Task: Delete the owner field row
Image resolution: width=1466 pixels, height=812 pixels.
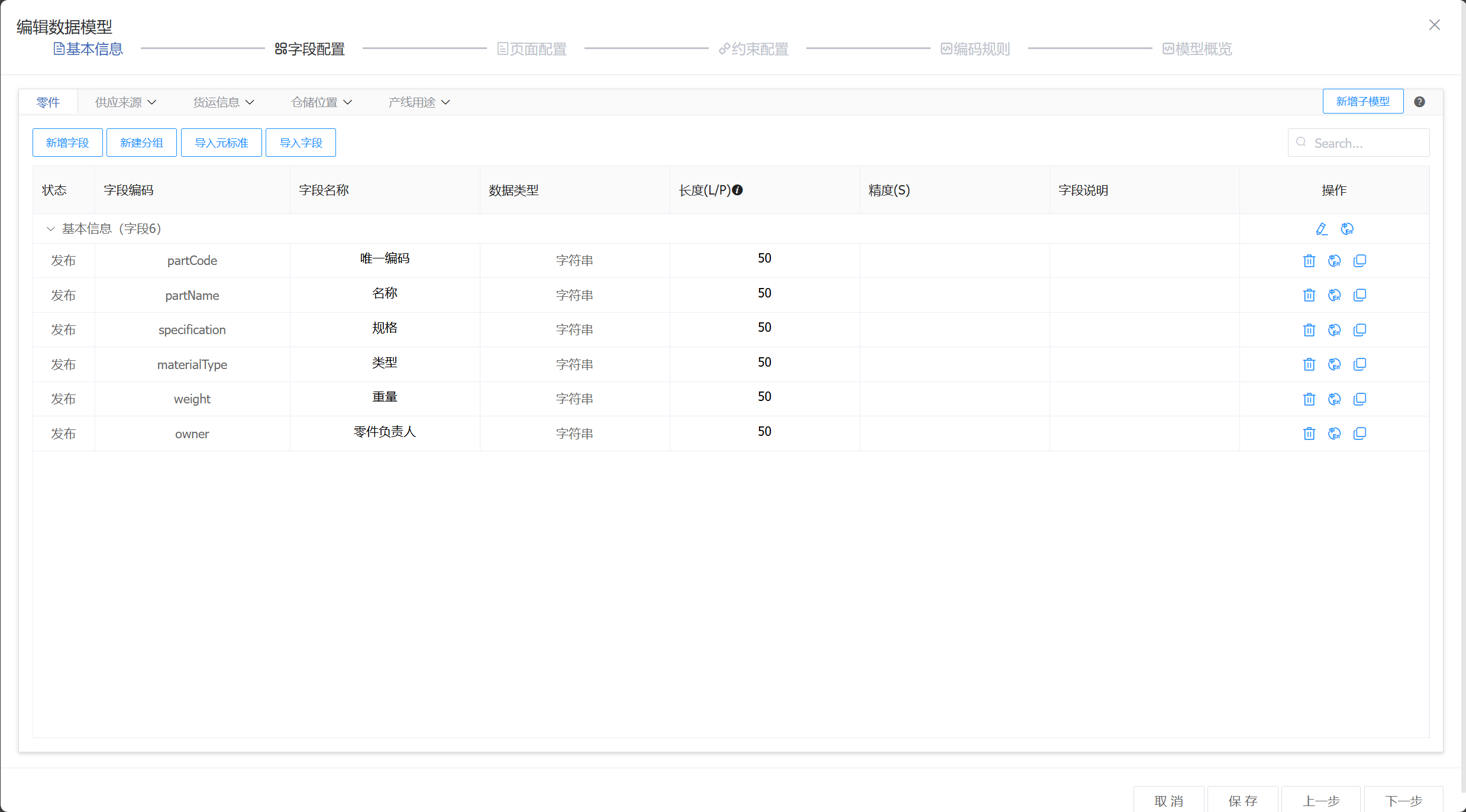Action: click(x=1309, y=434)
